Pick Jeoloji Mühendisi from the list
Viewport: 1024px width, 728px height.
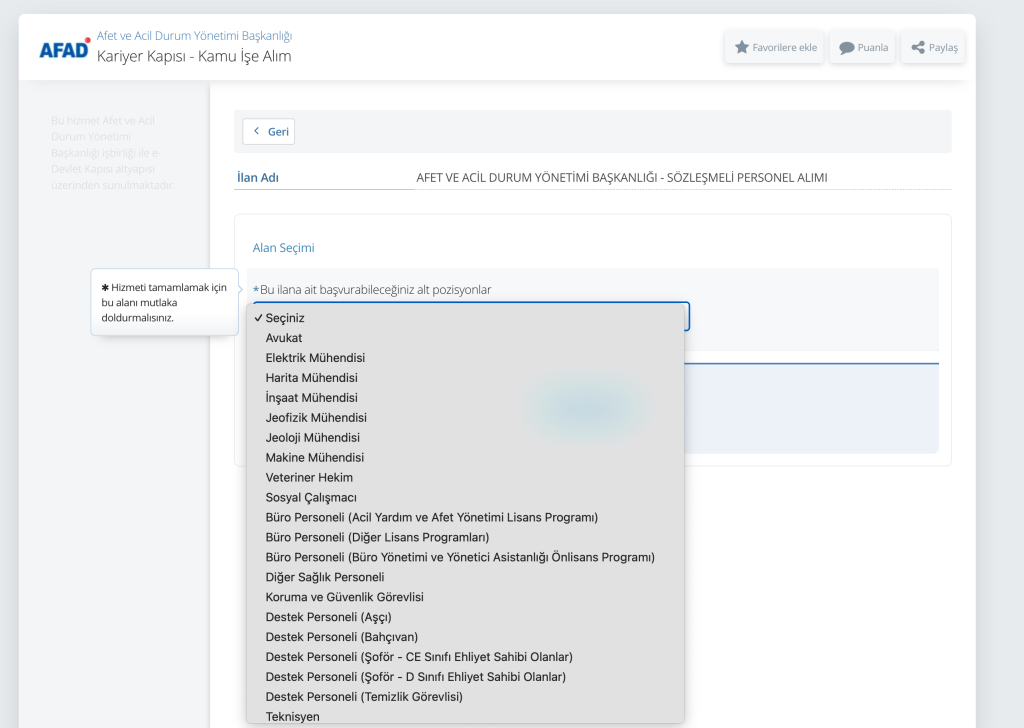[312, 438]
